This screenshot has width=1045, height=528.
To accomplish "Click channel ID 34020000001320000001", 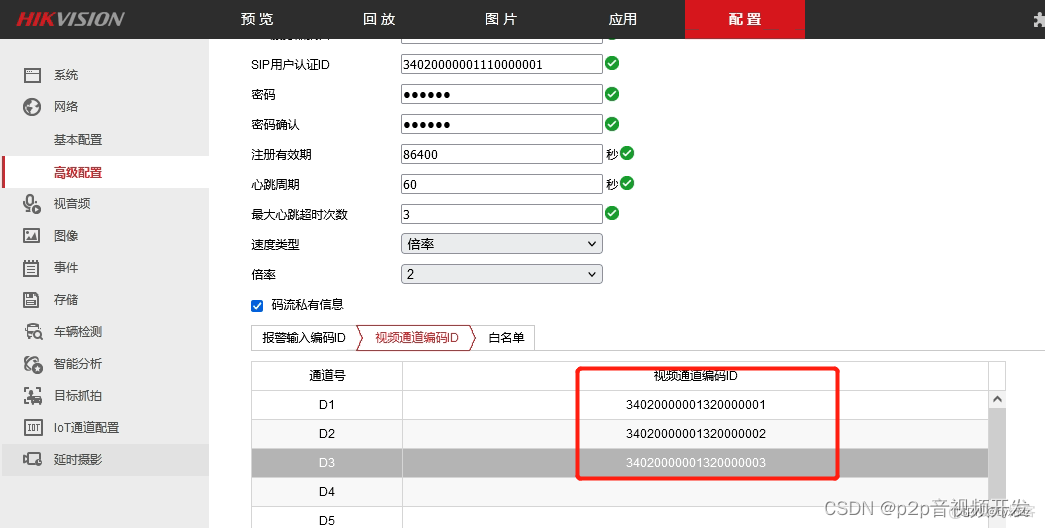I will (696, 405).
